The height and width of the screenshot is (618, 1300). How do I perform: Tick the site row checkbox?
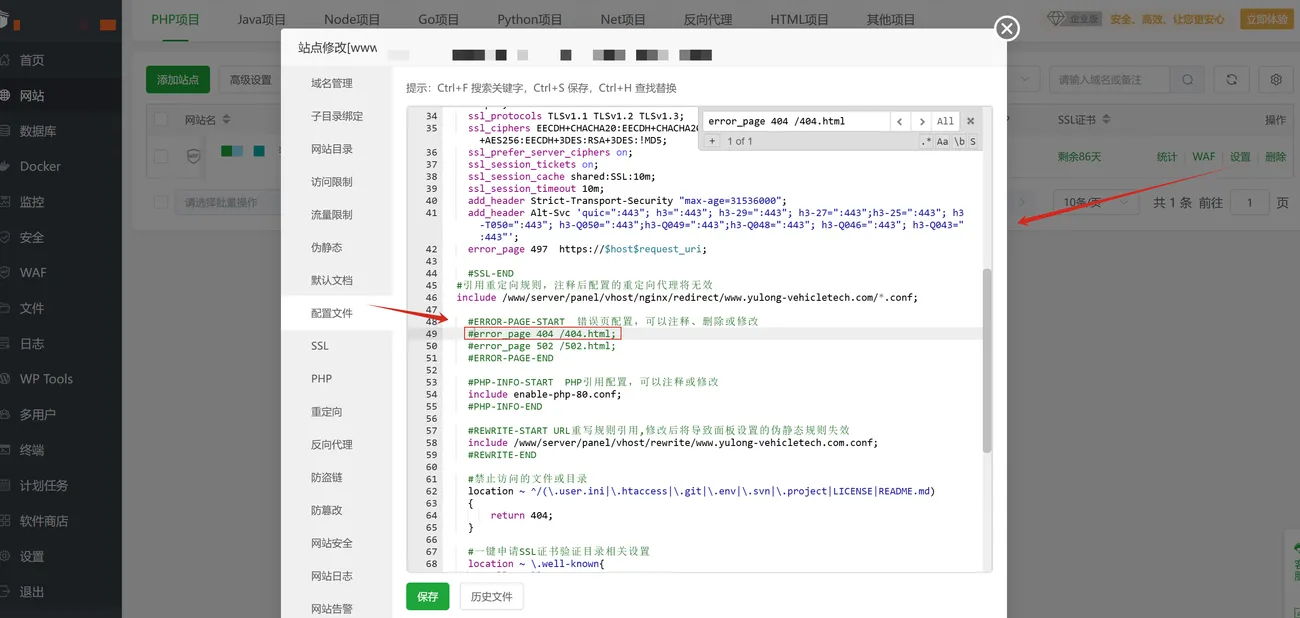click(x=161, y=156)
